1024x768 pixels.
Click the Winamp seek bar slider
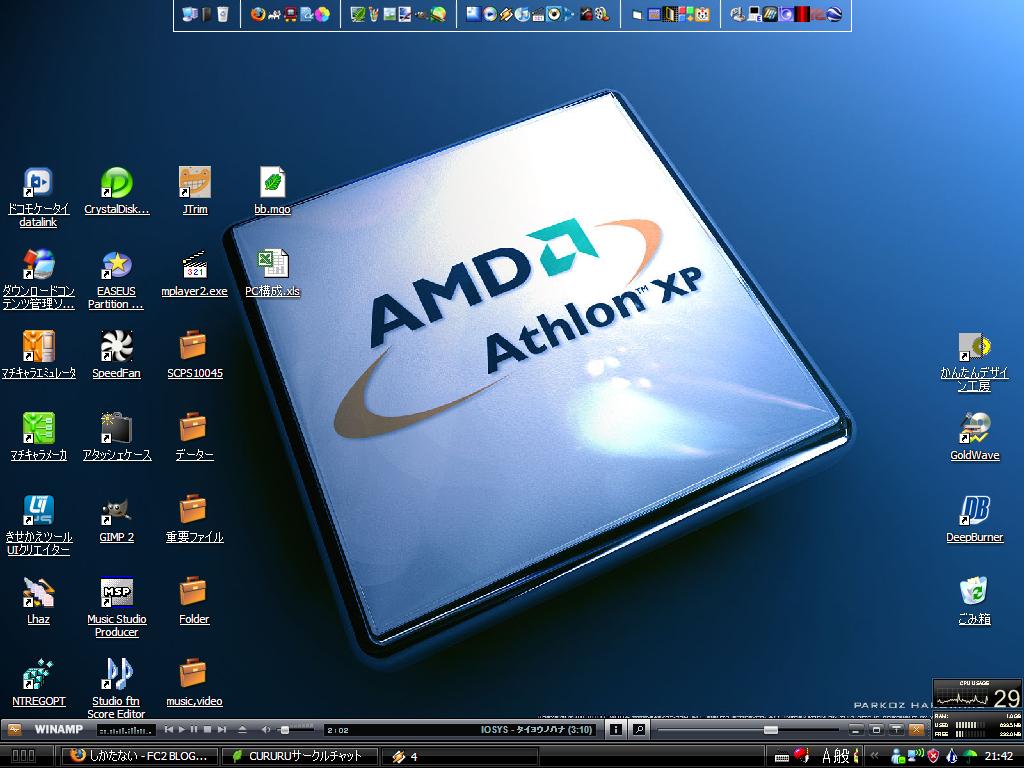point(771,729)
